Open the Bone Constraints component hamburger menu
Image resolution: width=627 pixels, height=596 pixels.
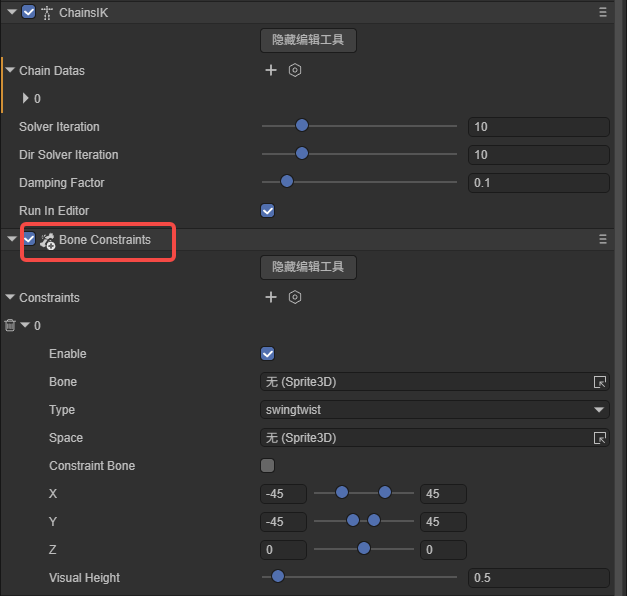click(x=602, y=240)
